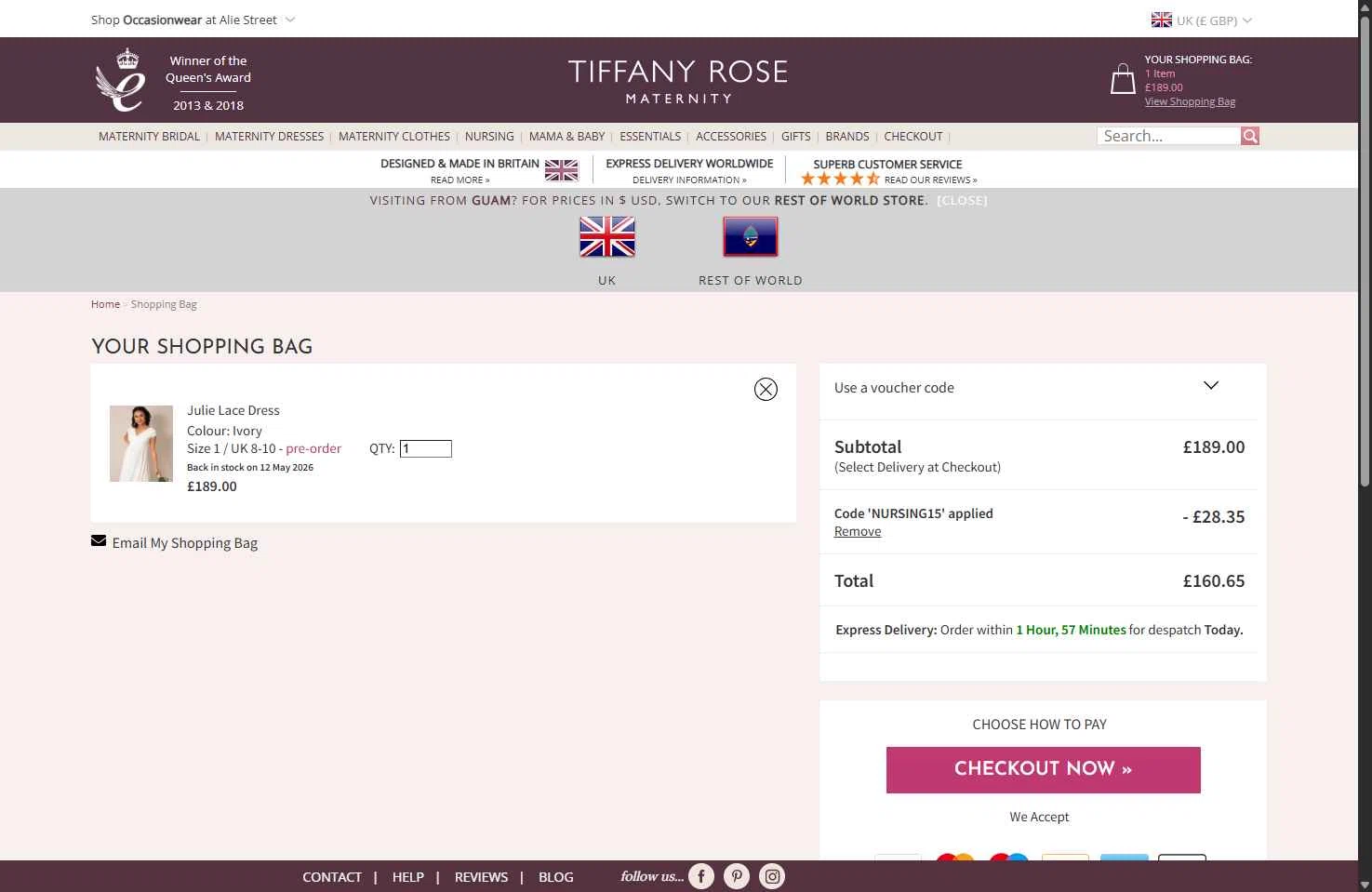This screenshot has height=892, width=1372.
Task: Open Julie Lace Dress product link
Action: (x=233, y=410)
